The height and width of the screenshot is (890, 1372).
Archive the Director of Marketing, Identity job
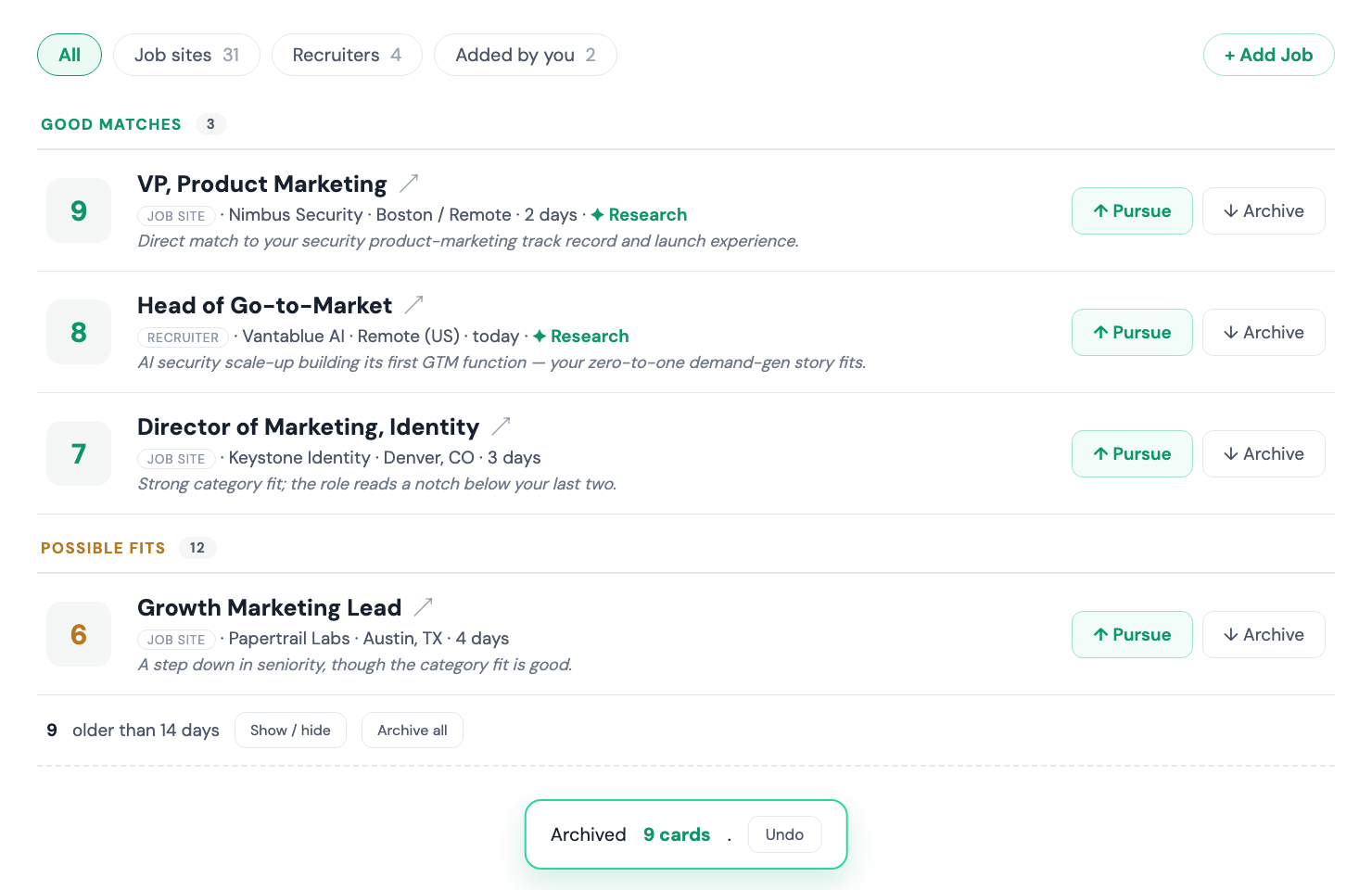click(1264, 453)
